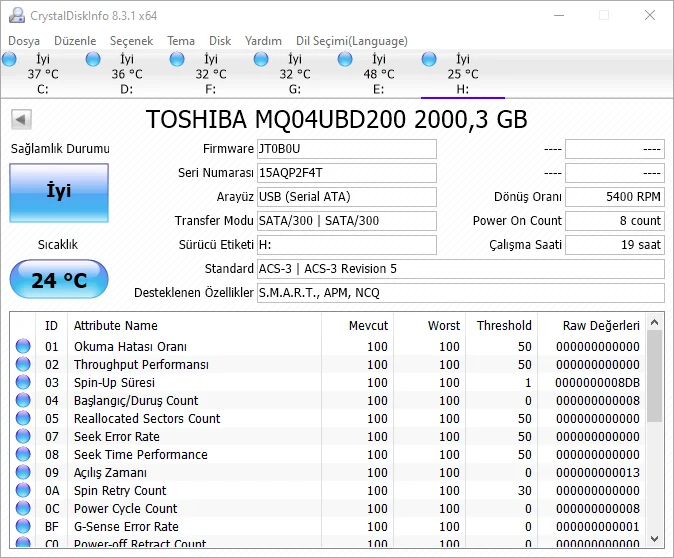Viewport: 674px width, 558px height.
Task: Select drive C: status icon
Action: pyautogui.click(x=10, y=60)
